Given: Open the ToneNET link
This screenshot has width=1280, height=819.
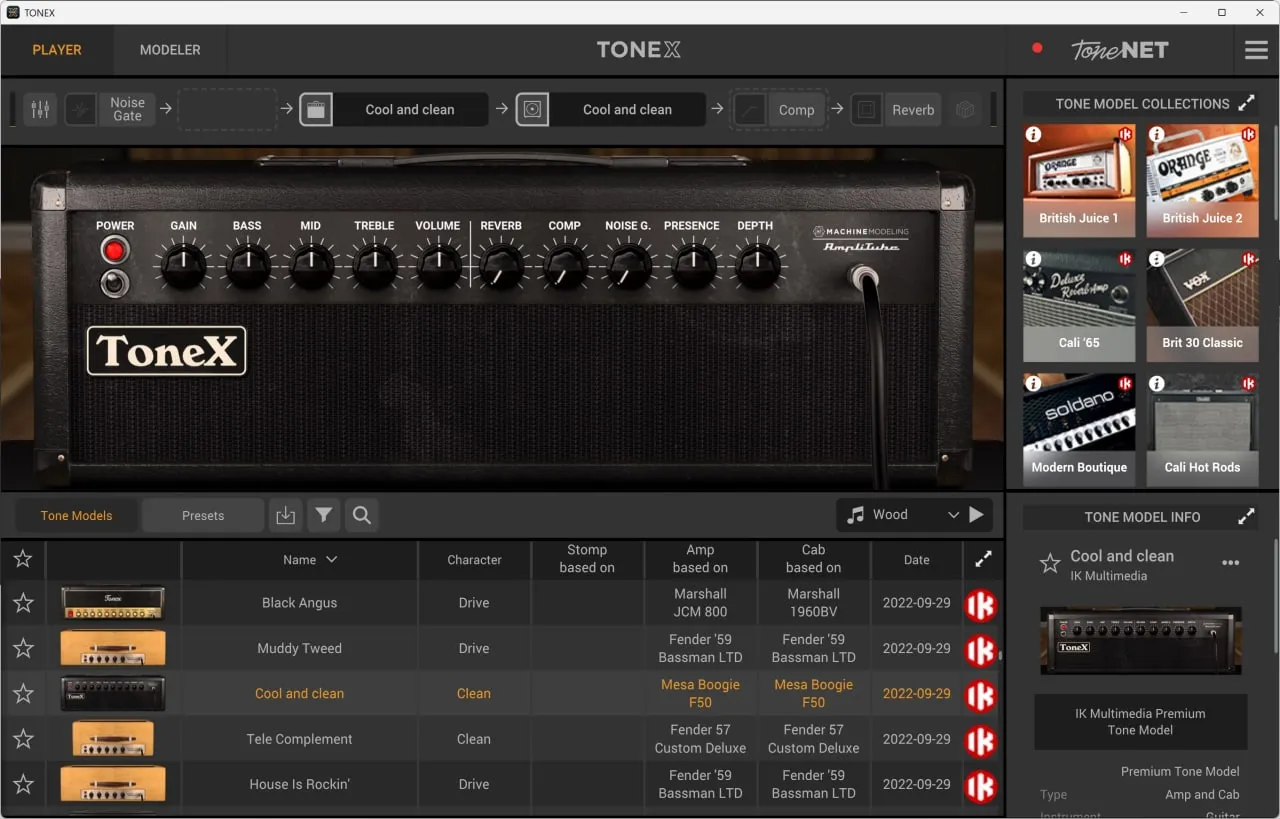Looking at the screenshot, I should pyautogui.click(x=1119, y=50).
